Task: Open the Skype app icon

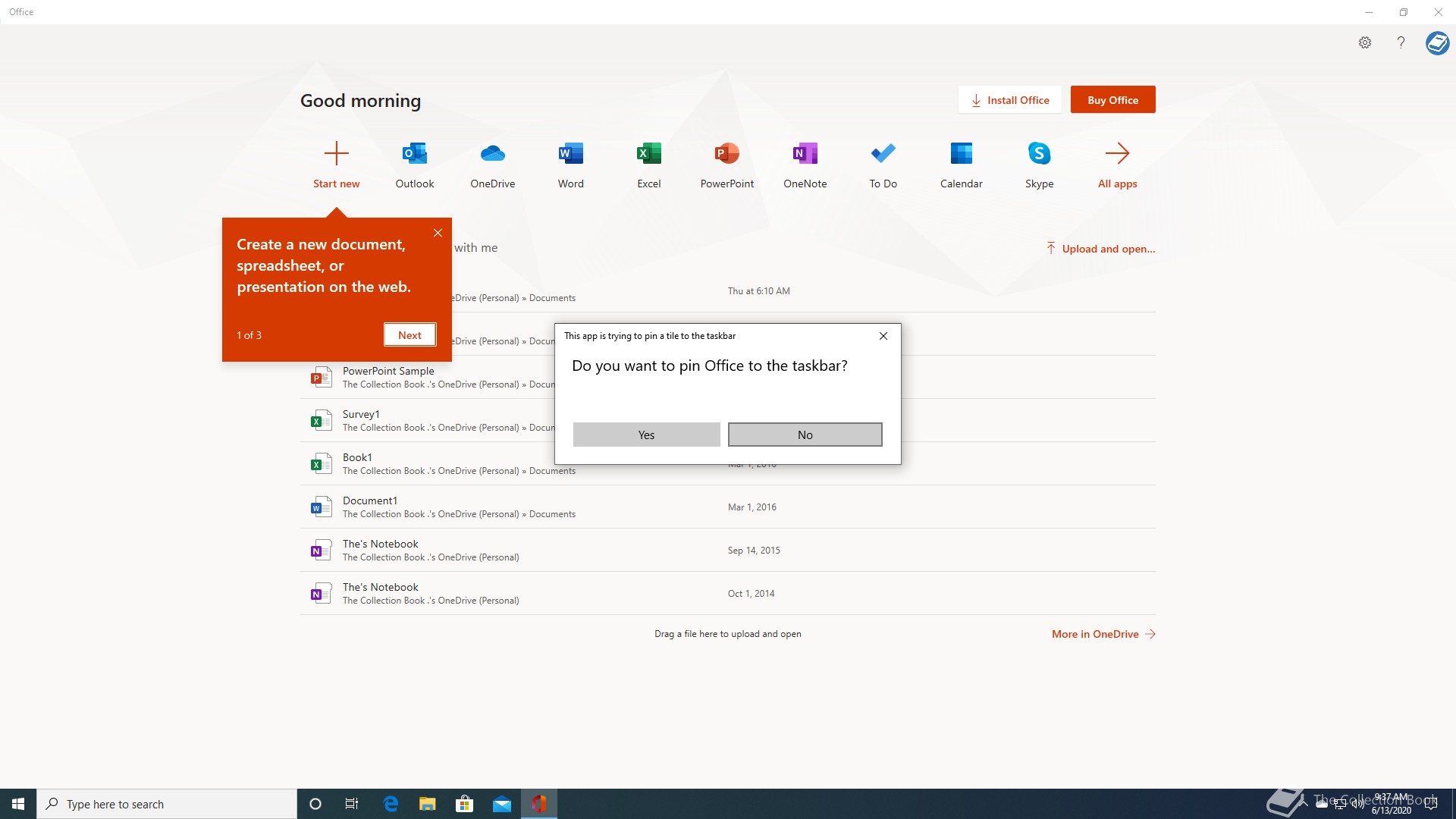Action: (x=1039, y=154)
